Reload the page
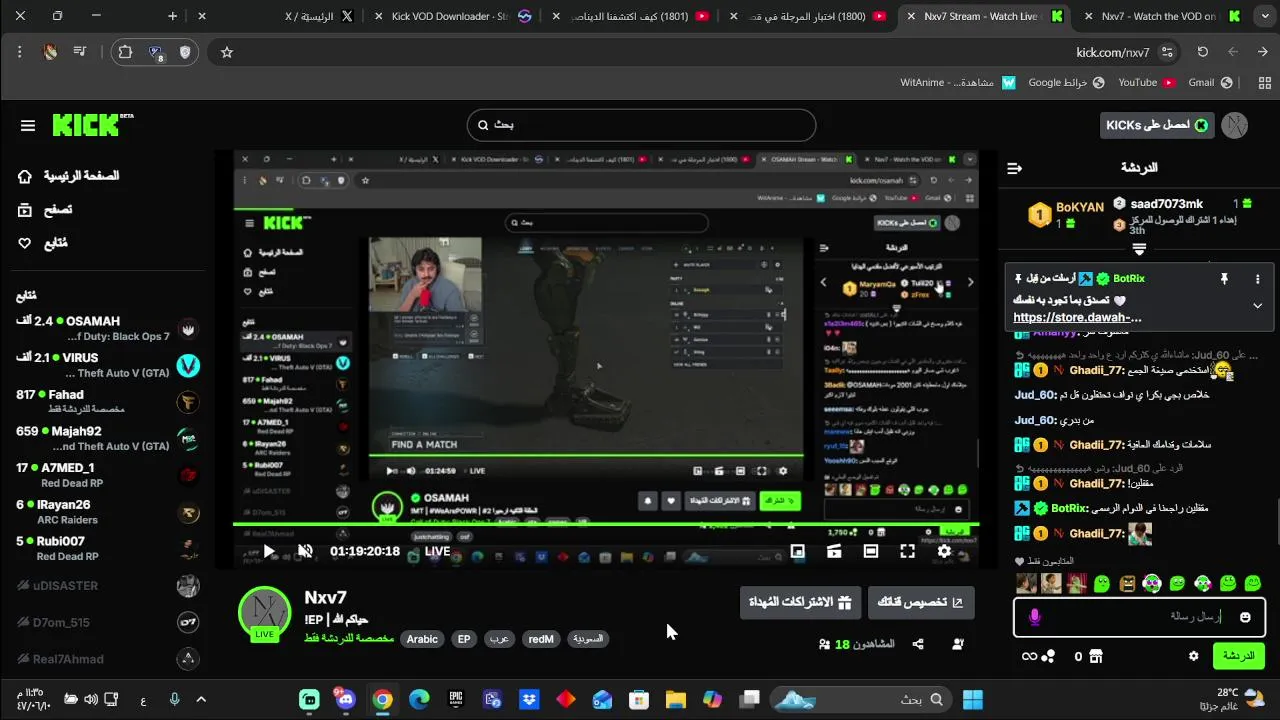 tap(1203, 52)
